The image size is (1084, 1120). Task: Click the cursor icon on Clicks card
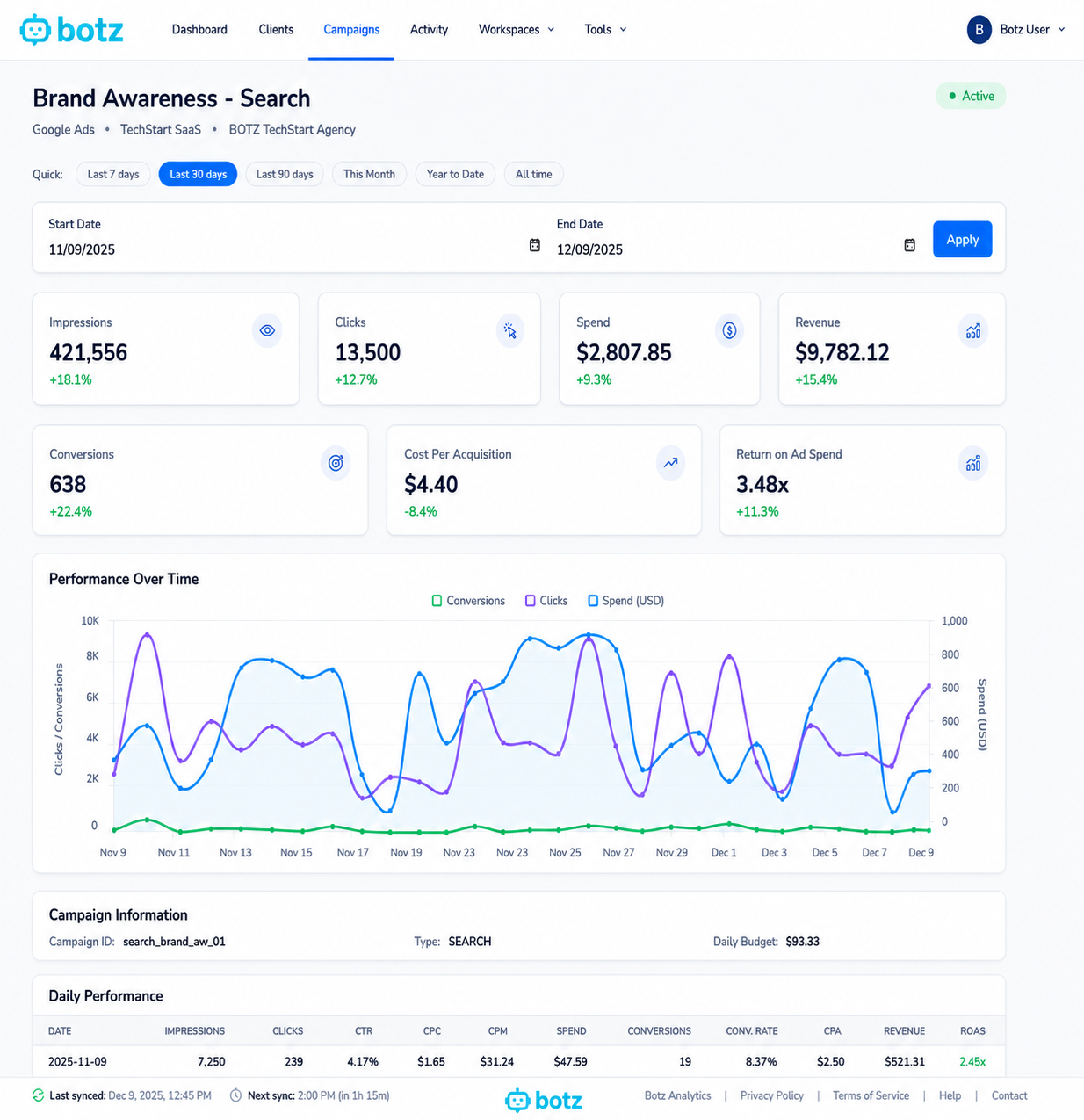(x=510, y=330)
